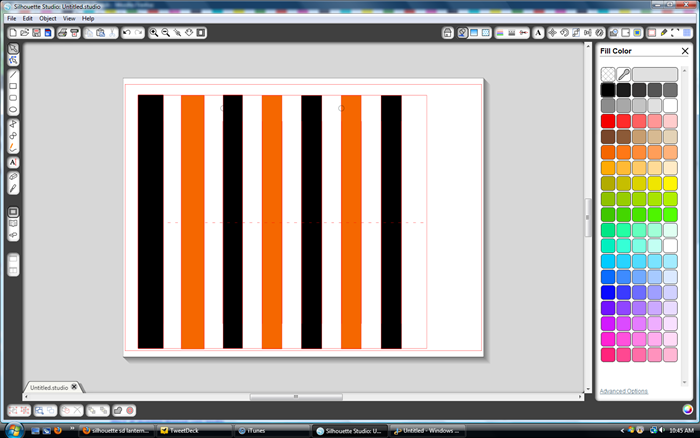
Task: Select the Knife tool
Action: click(x=13, y=188)
